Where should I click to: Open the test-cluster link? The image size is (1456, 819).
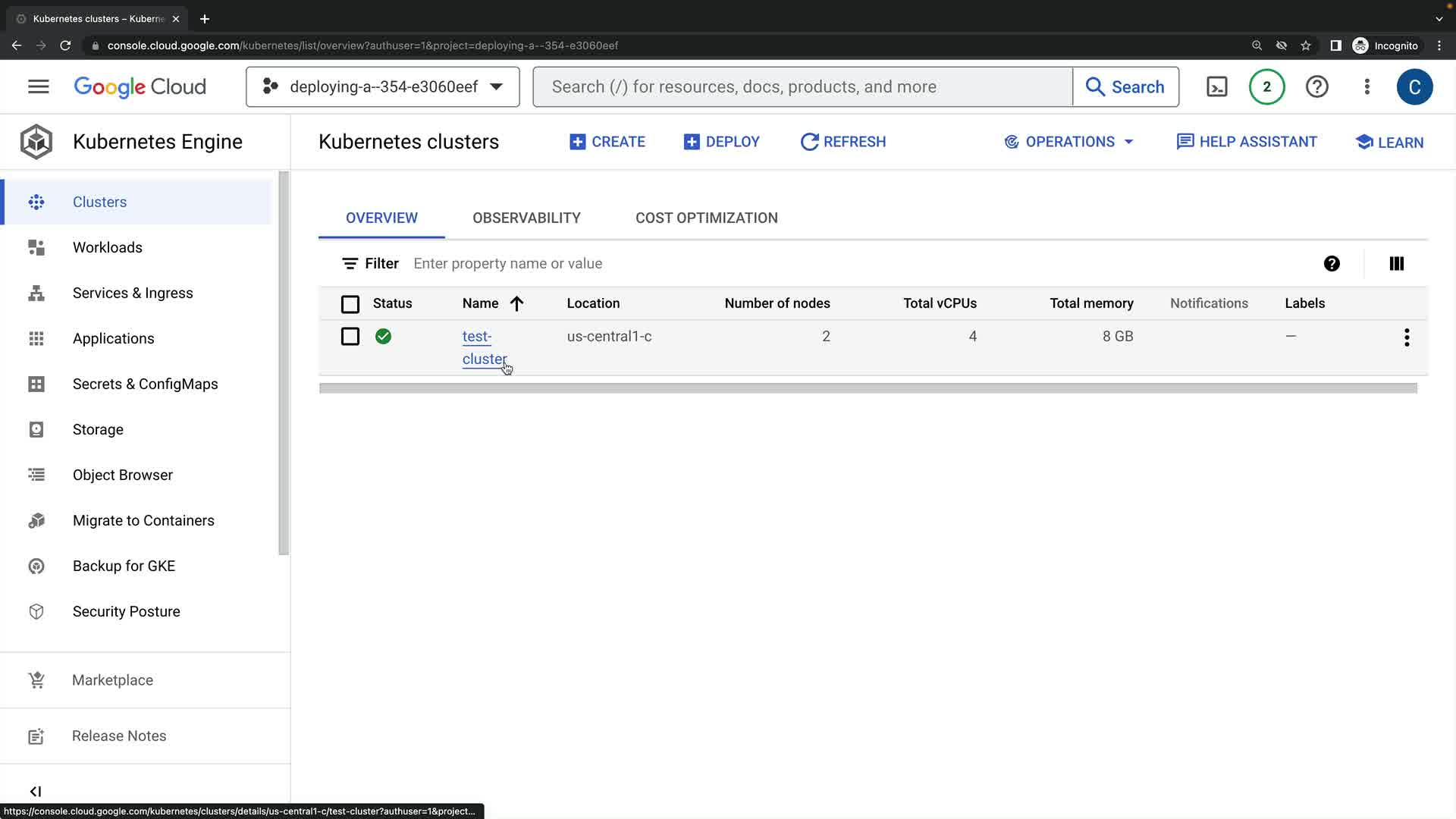483,347
